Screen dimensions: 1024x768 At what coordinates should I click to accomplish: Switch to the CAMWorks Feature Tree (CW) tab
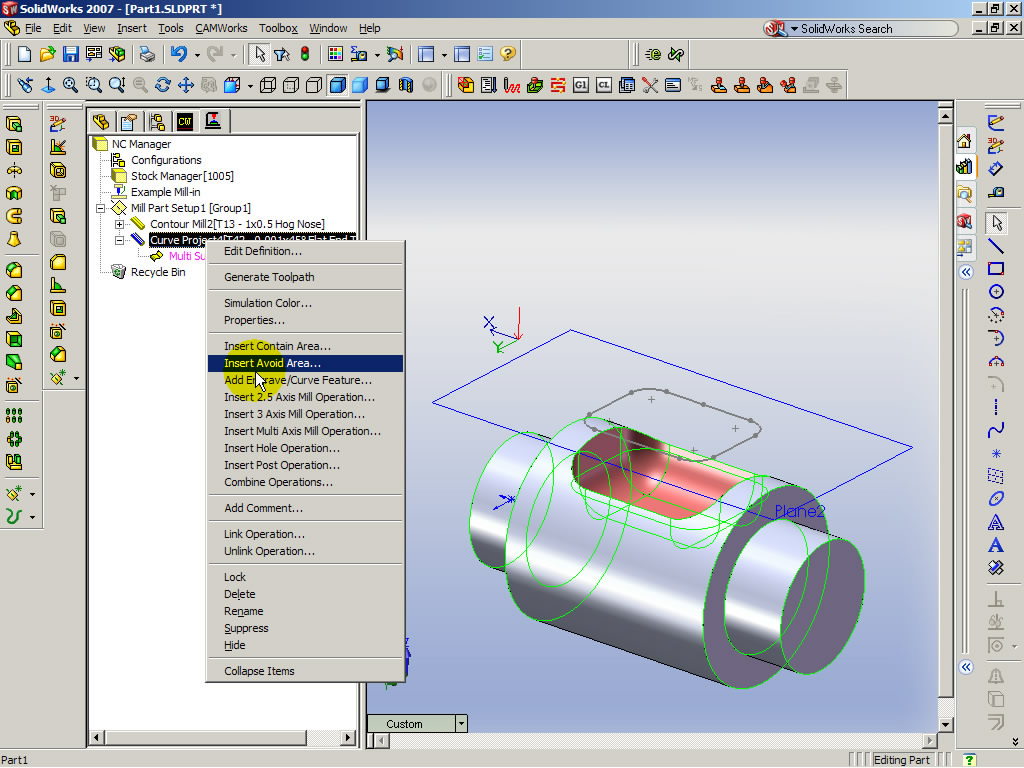185,121
